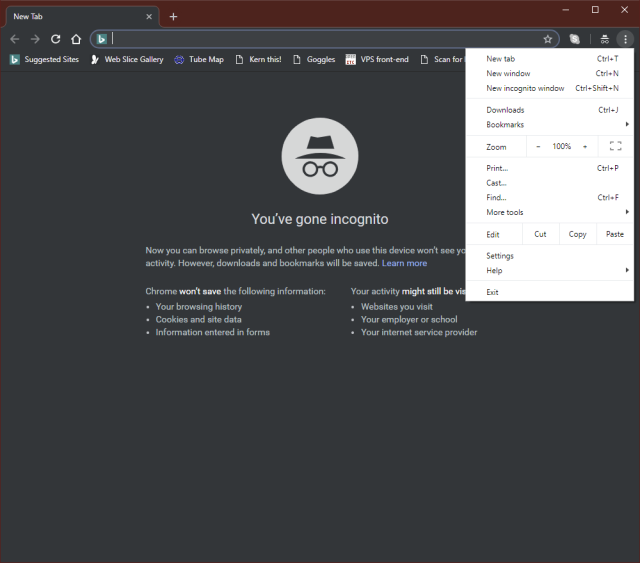Close the three-dot Chrome menu button
Screen dimensions: 640x563
pyautogui.click(x=625, y=39)
